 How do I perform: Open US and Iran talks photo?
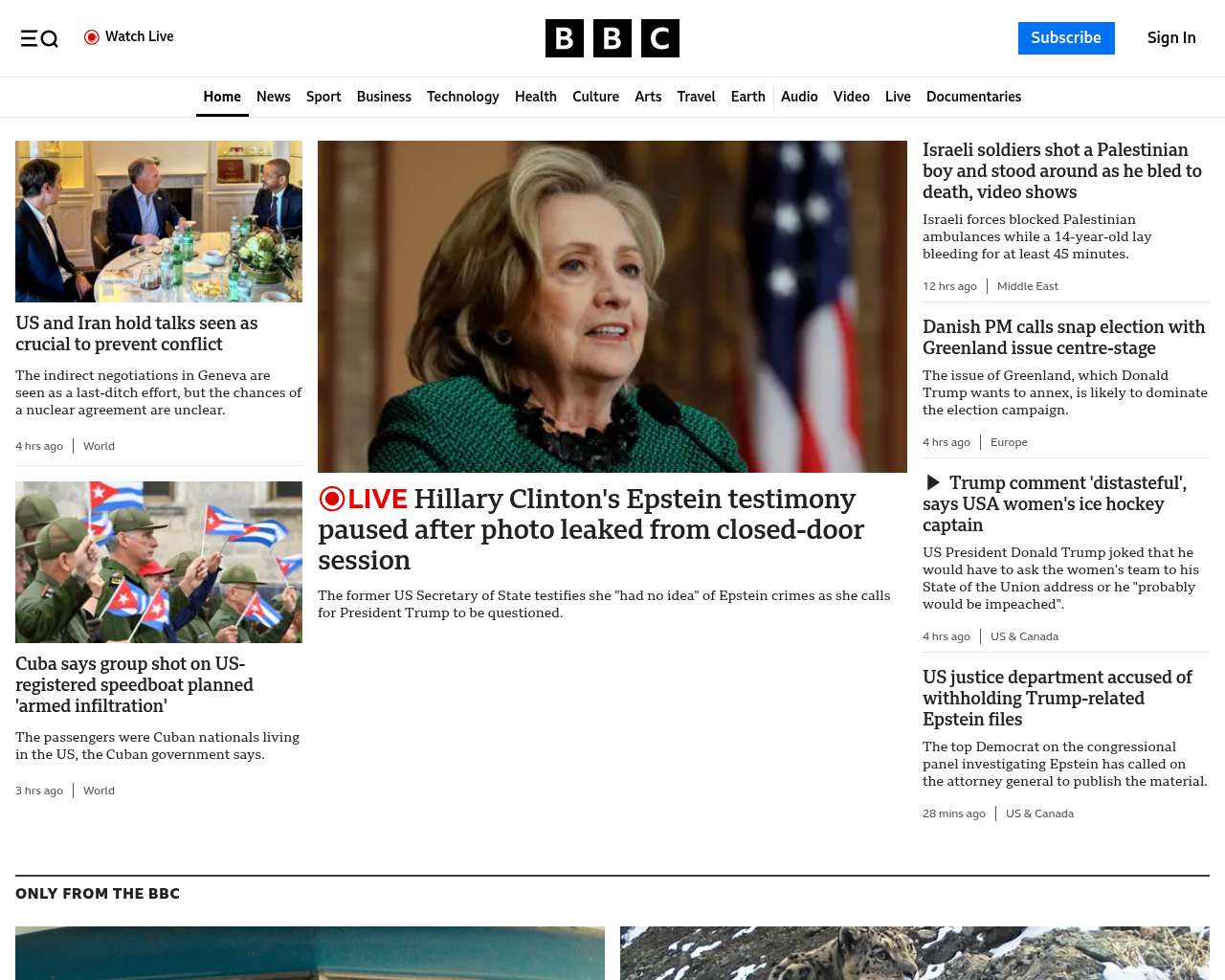pos(159,221)
